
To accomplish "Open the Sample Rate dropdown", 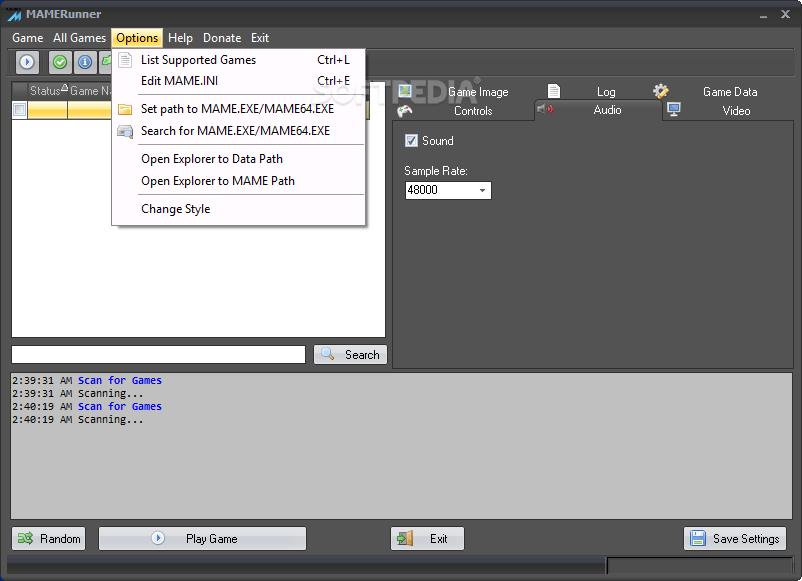I will pos(482,190).
